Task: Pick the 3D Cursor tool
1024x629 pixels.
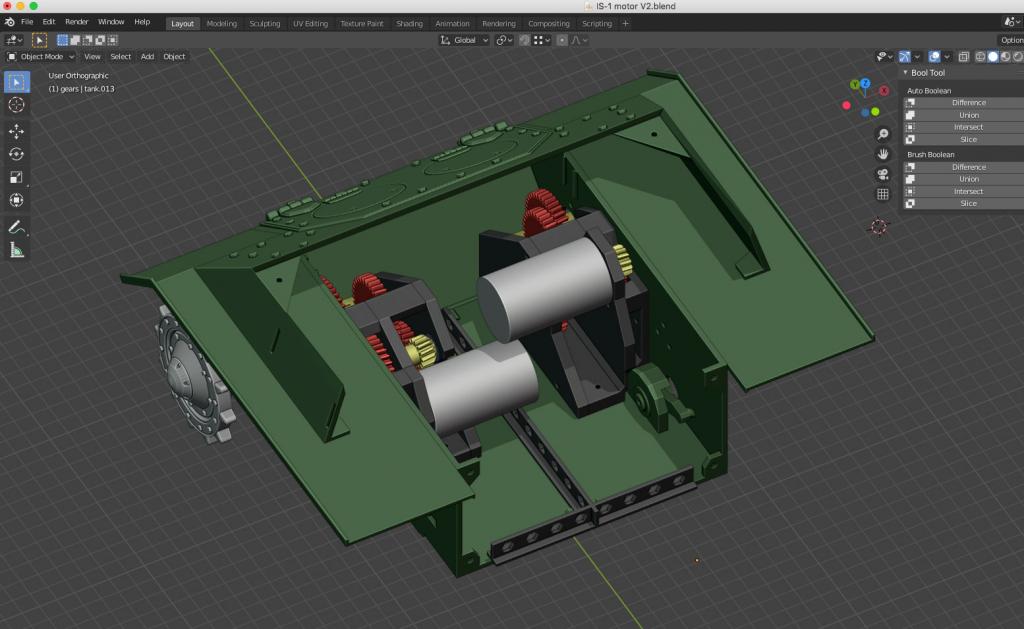Action: (x=17, y=105)
